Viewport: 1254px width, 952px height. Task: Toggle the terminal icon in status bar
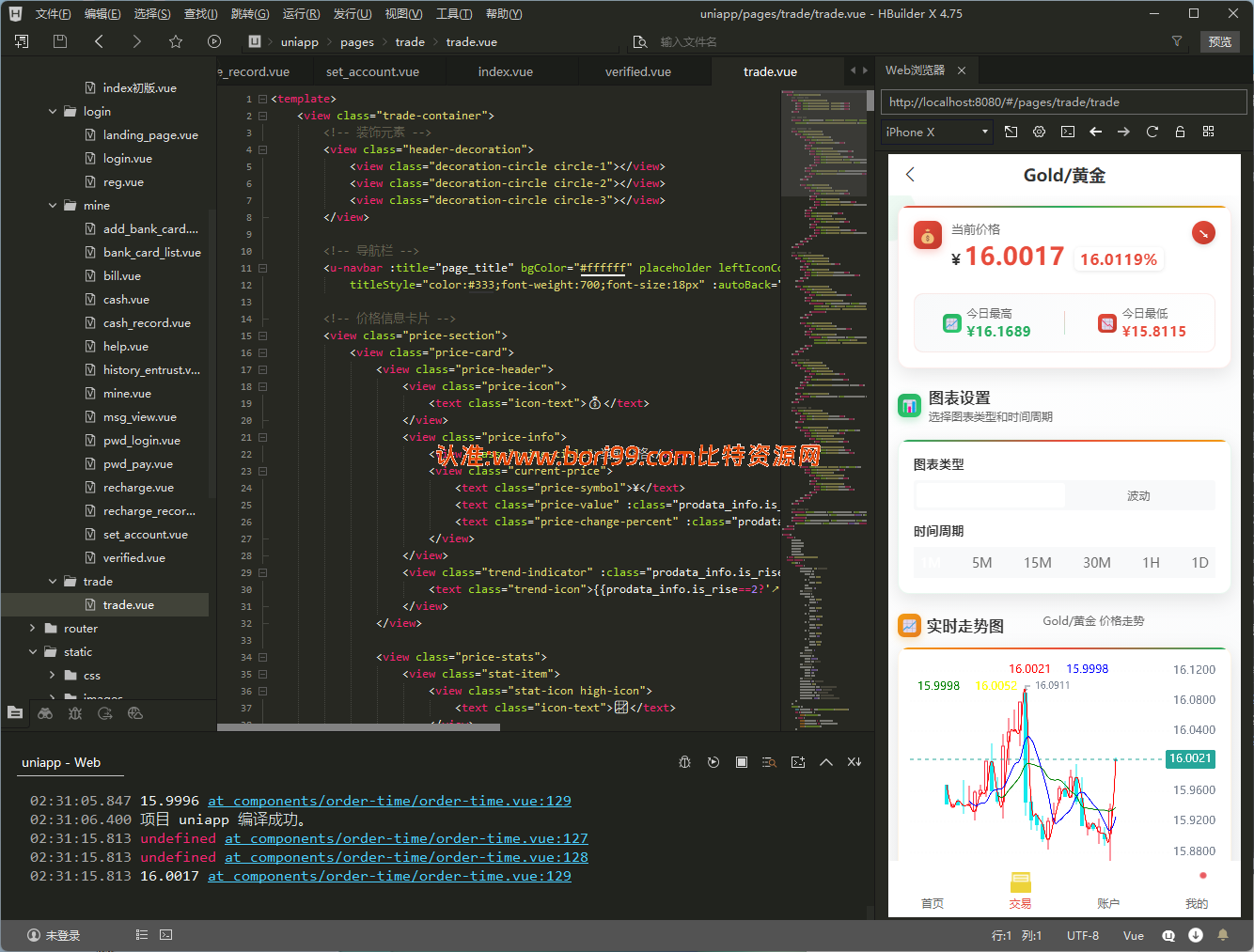tap(166, 935)
